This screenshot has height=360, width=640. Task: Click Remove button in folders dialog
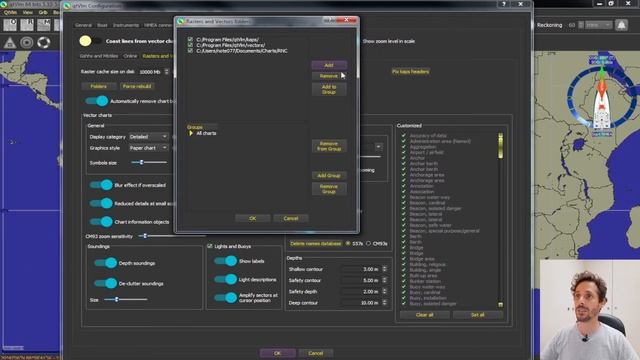[329, 76]
